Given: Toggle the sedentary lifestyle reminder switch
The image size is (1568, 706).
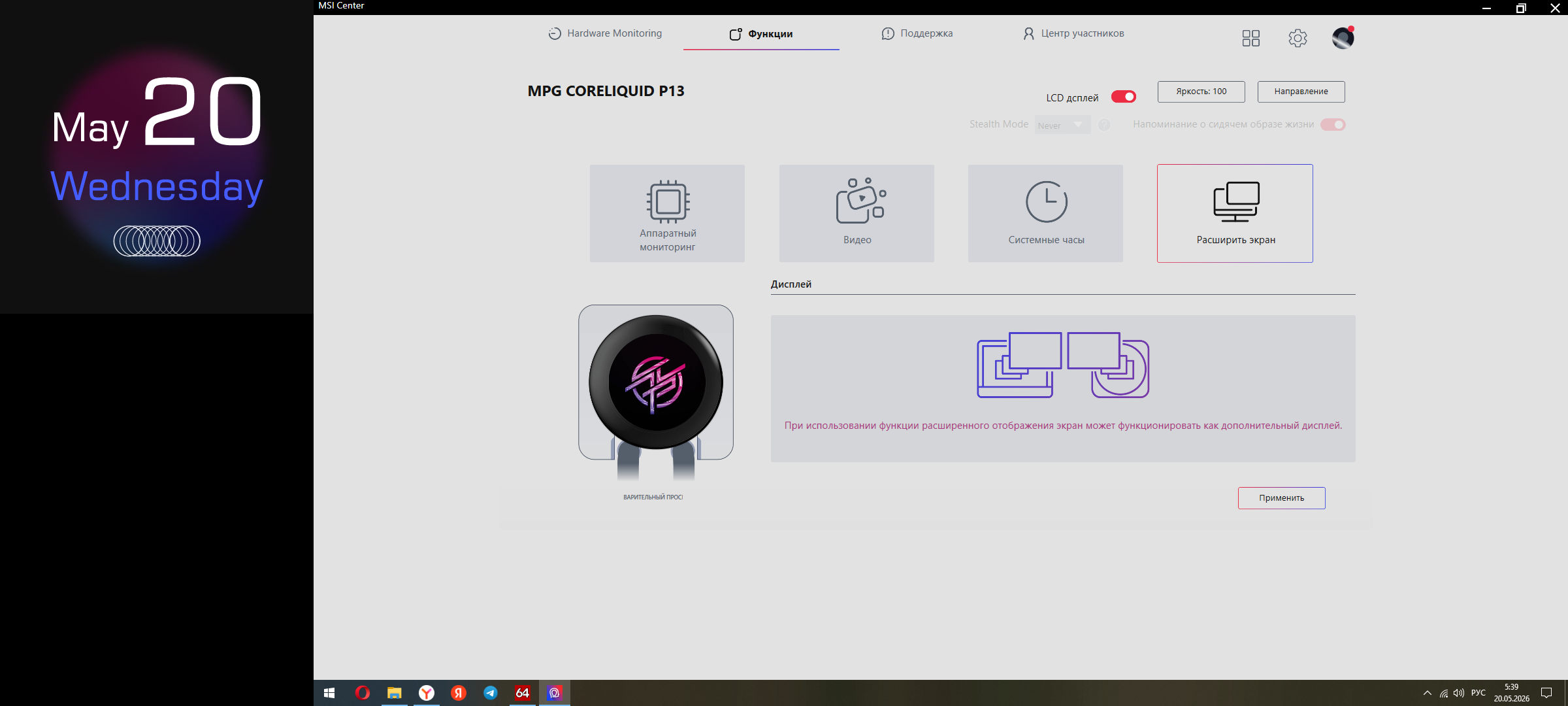Looking at the screenshot, I should (1333, 125).
